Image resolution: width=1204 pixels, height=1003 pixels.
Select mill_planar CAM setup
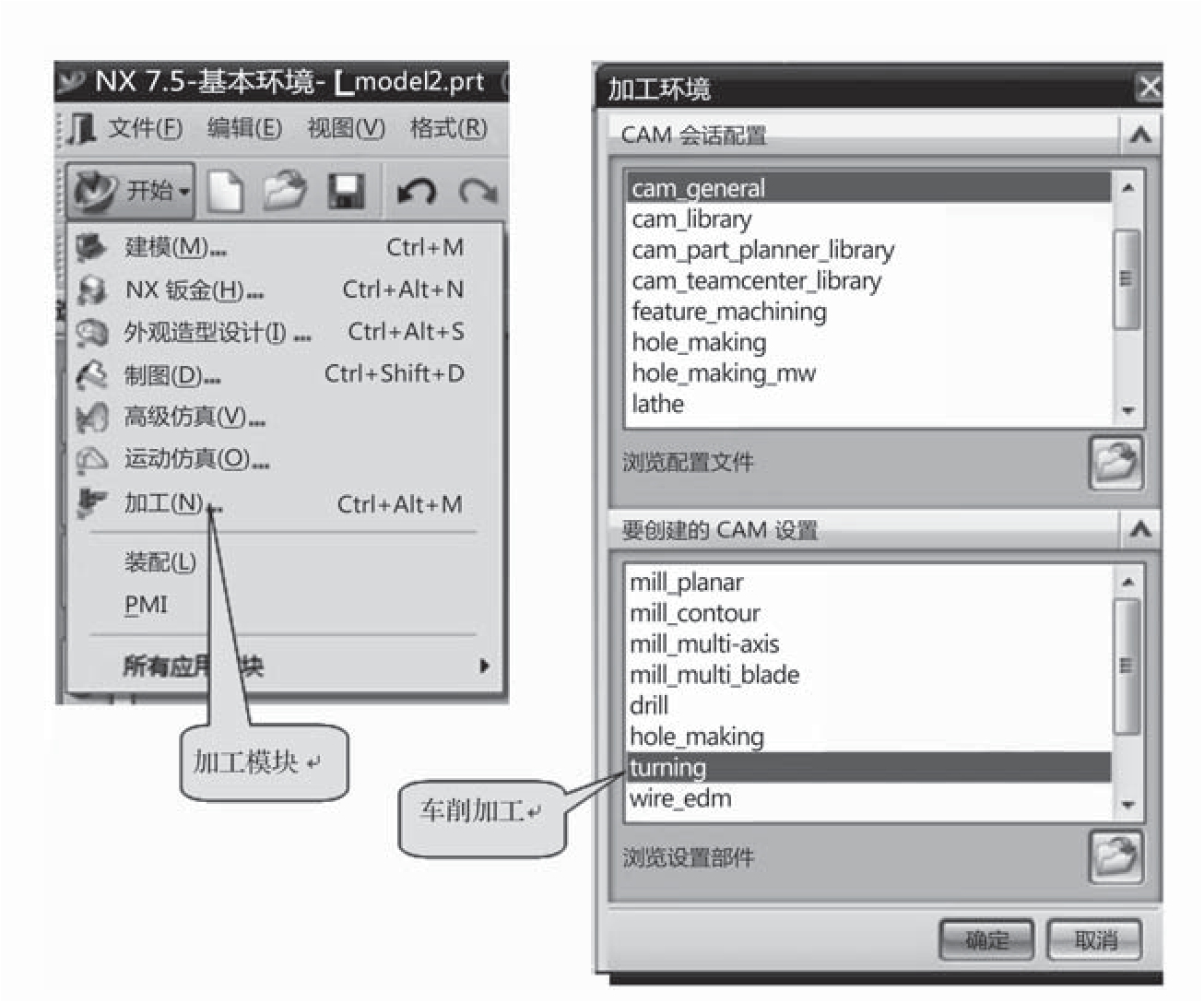[868, 583]
